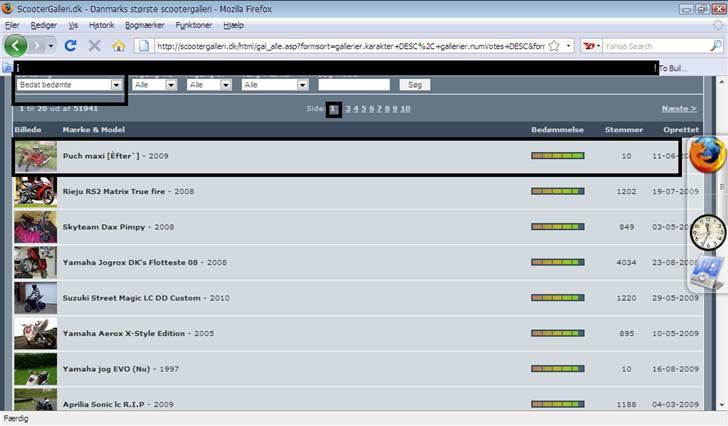This screenshot has width=728, height=426.
Task: Open the Historik menu
Action: click(x=101, y=25)
